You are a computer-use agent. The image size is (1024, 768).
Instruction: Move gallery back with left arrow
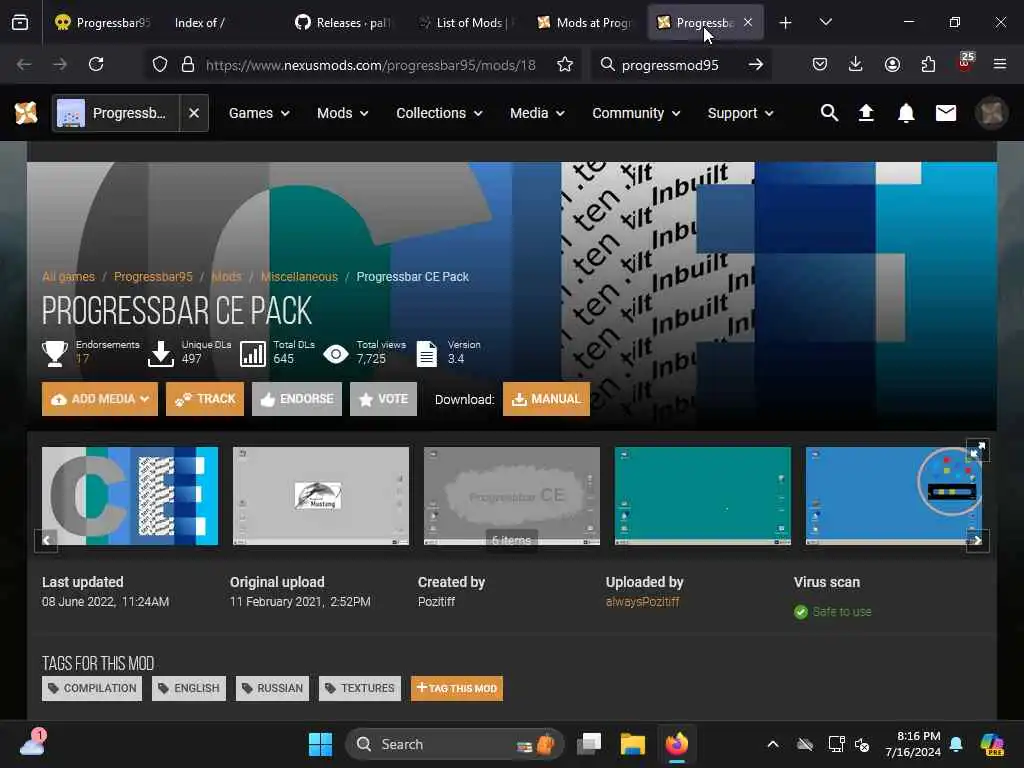[46, 541]
